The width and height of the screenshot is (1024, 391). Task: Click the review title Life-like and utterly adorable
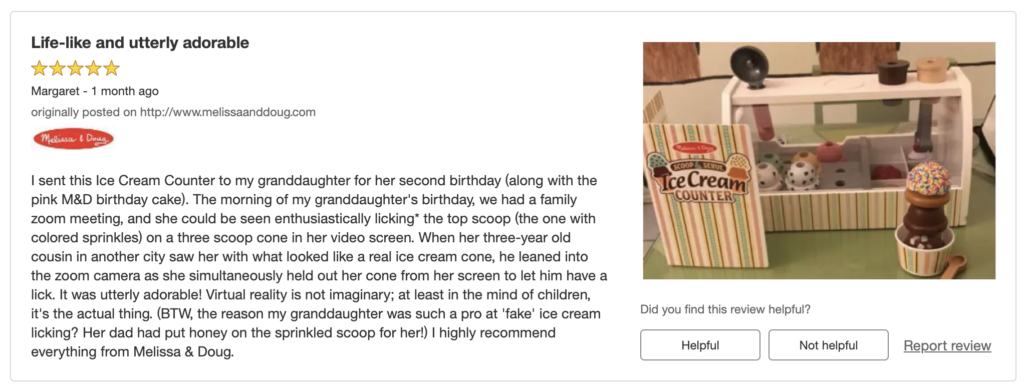pos(140,43)
